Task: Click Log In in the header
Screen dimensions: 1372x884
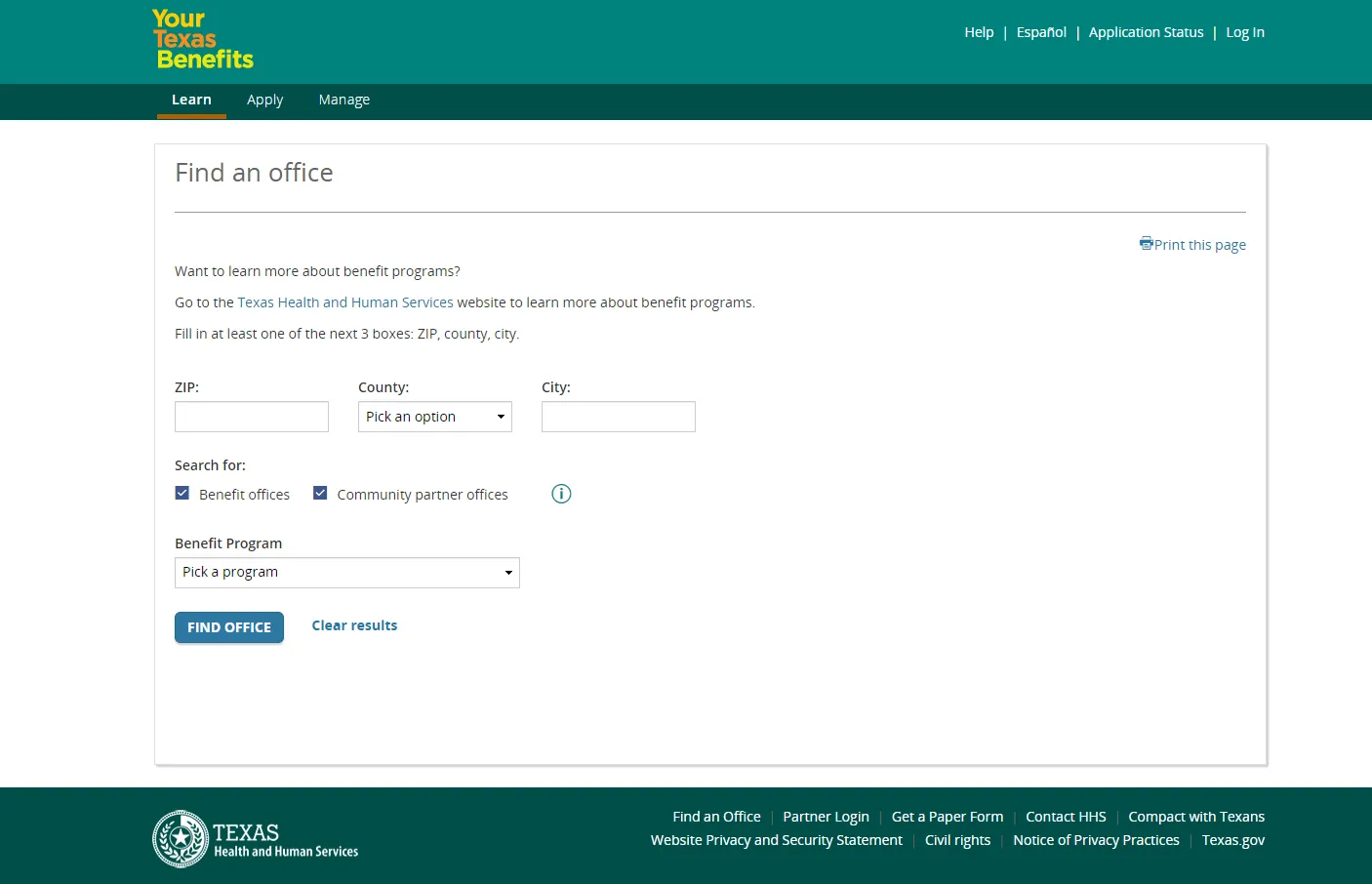Action: 1245,32
